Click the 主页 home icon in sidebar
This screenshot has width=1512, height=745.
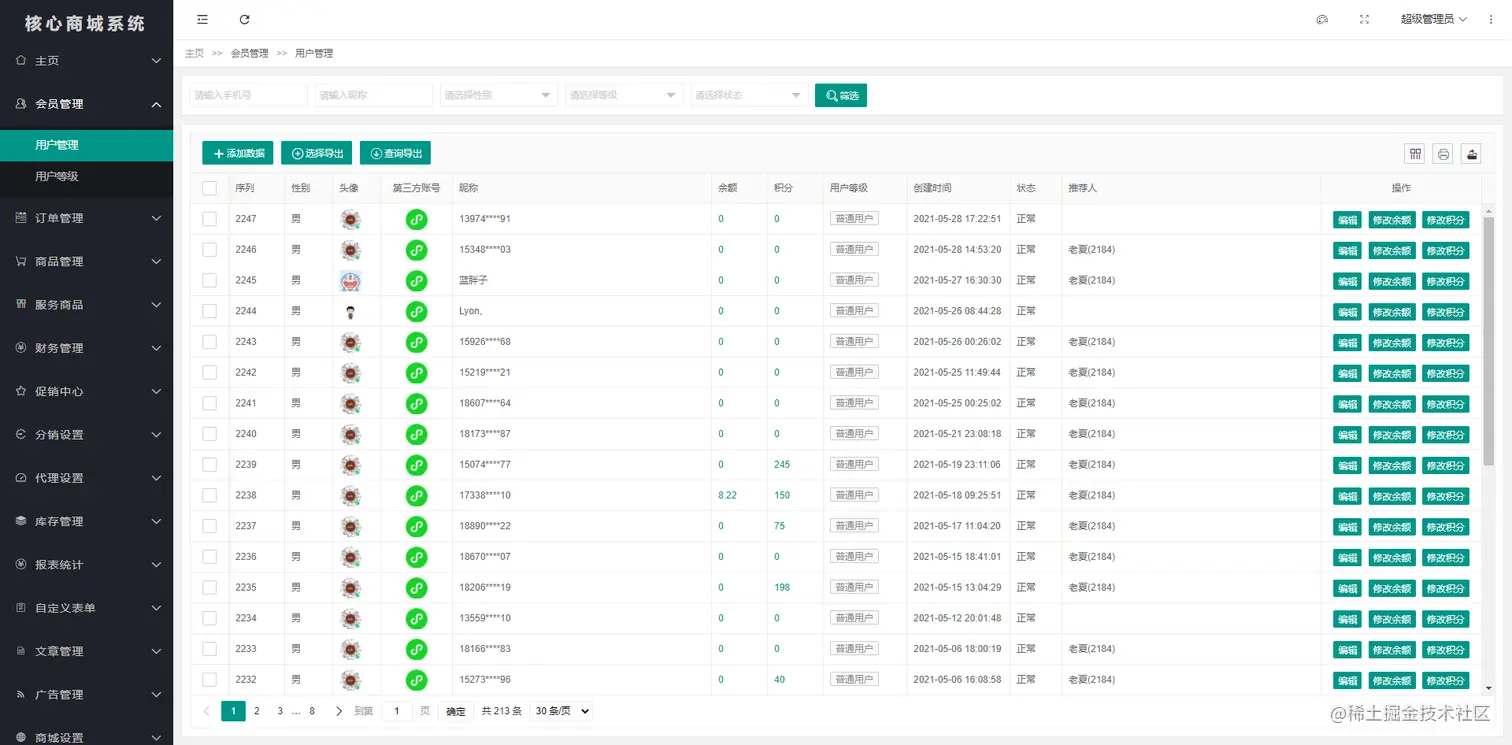(x=21, y=60)
